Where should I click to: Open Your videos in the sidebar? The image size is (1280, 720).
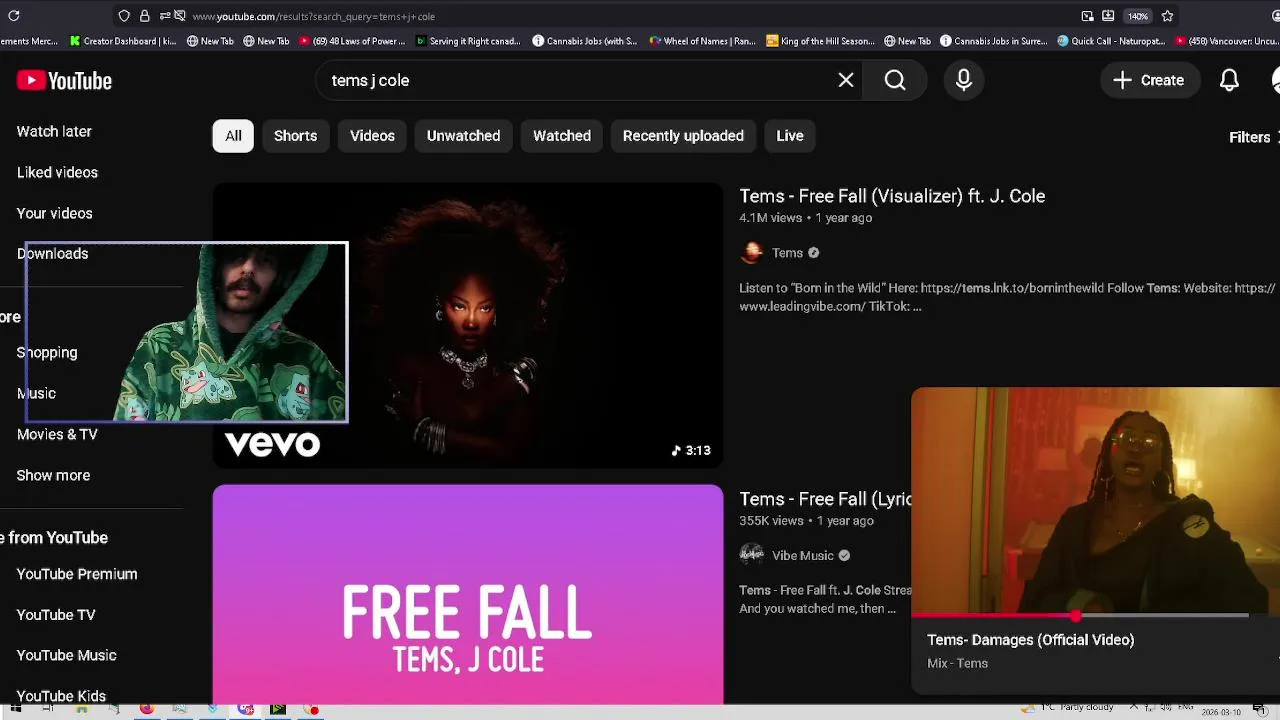(x=54, y=213)
